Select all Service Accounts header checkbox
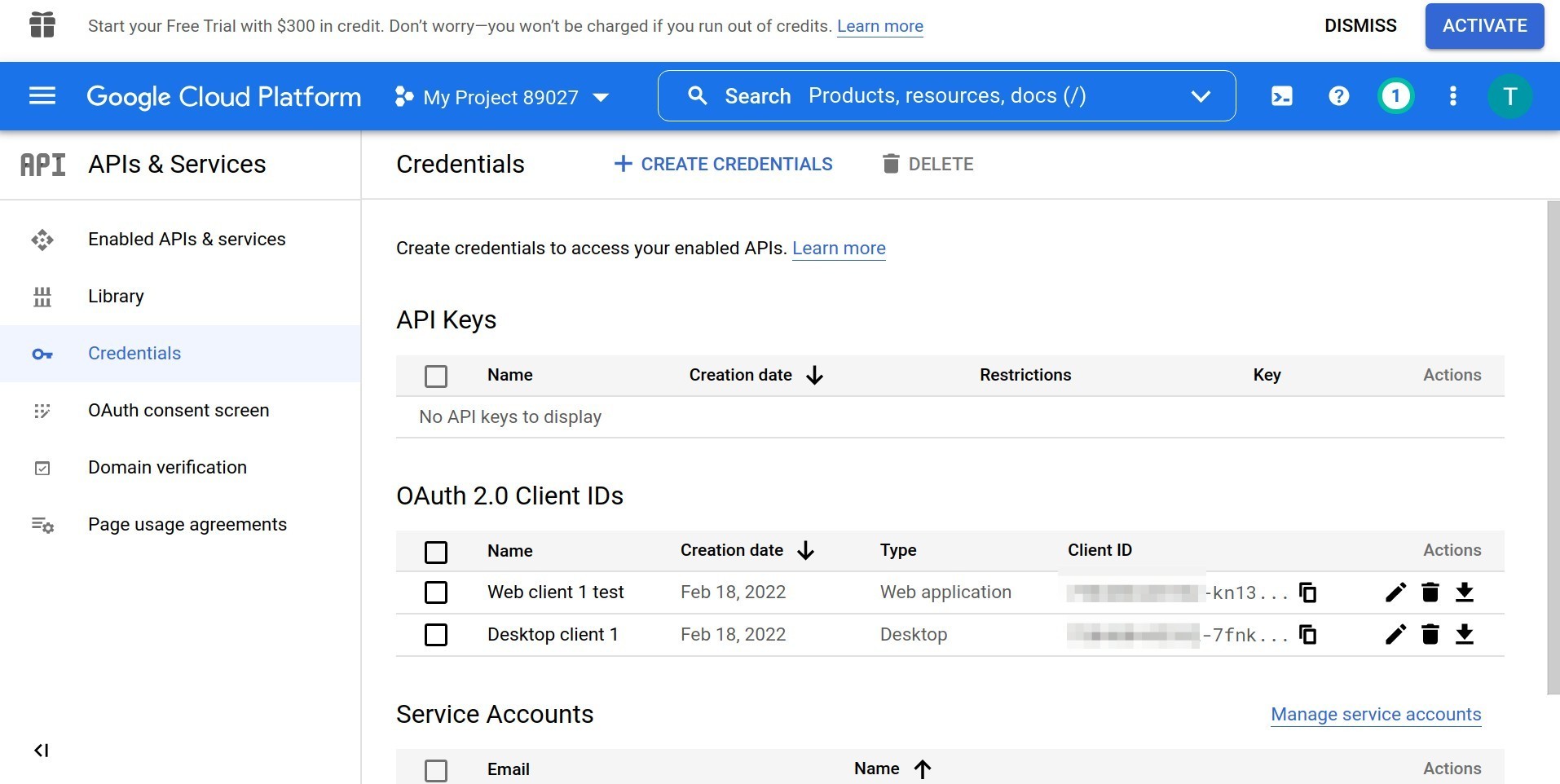Image resolution: width=1560 pixels, height=784 pixels. click(x=436, y=771)
